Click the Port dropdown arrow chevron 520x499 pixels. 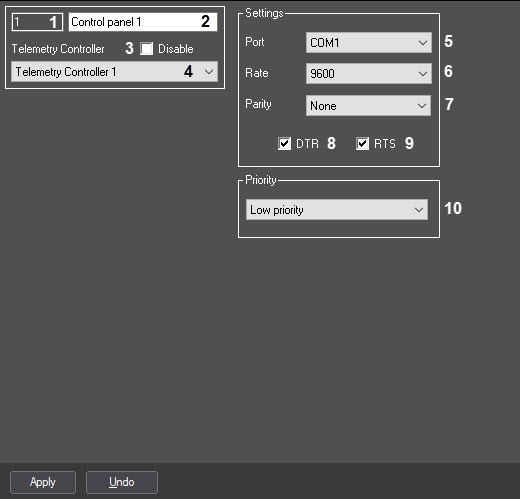[x=423, y=43]
